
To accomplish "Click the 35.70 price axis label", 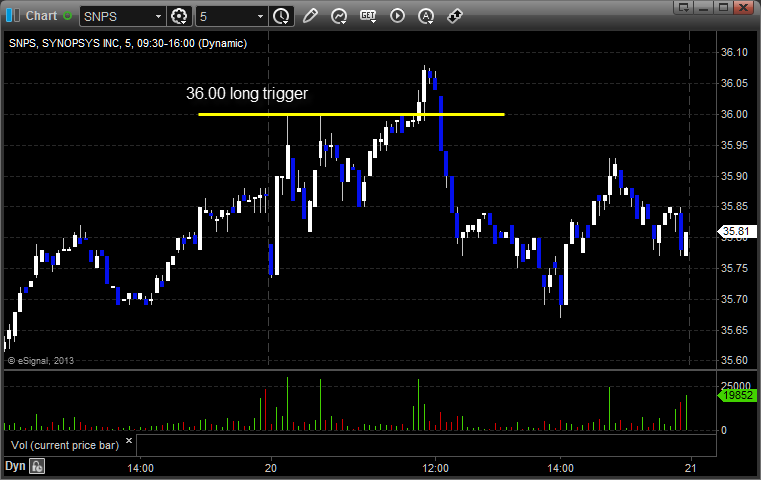I will pos(734,299).
